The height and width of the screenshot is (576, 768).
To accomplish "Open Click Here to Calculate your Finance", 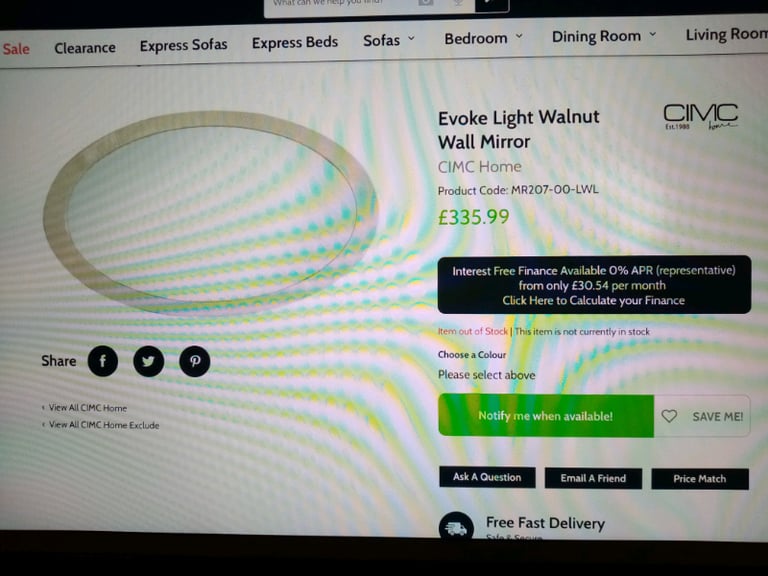I will pos(593,300).
